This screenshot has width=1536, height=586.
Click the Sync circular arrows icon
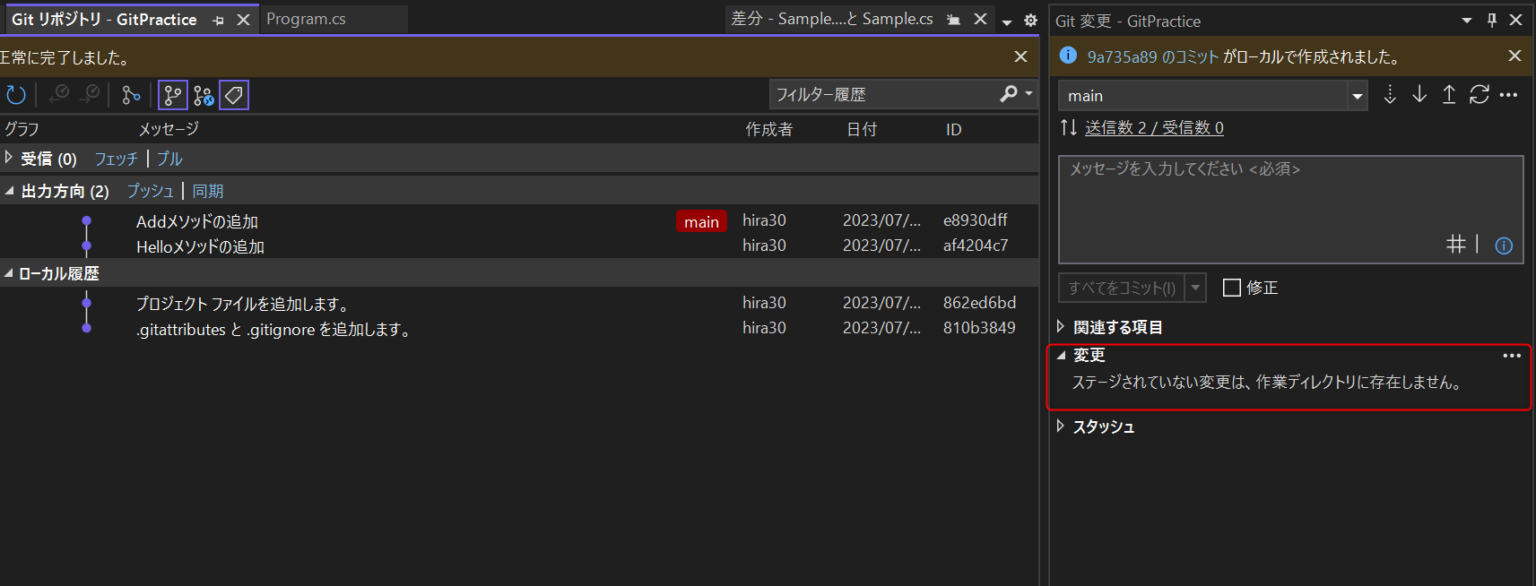(1479, 95)
